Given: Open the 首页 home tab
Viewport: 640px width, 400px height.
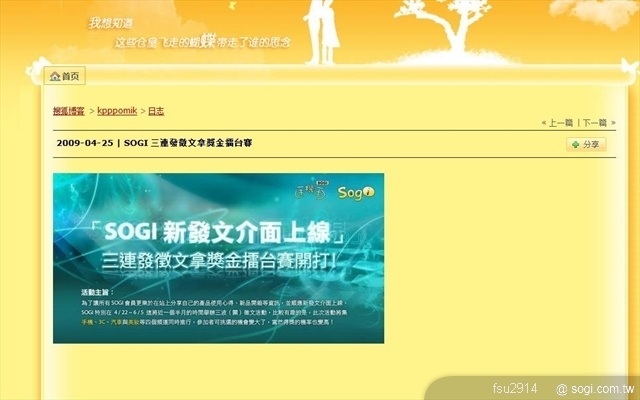Looking at the screenshot, I should click(64, 76).
